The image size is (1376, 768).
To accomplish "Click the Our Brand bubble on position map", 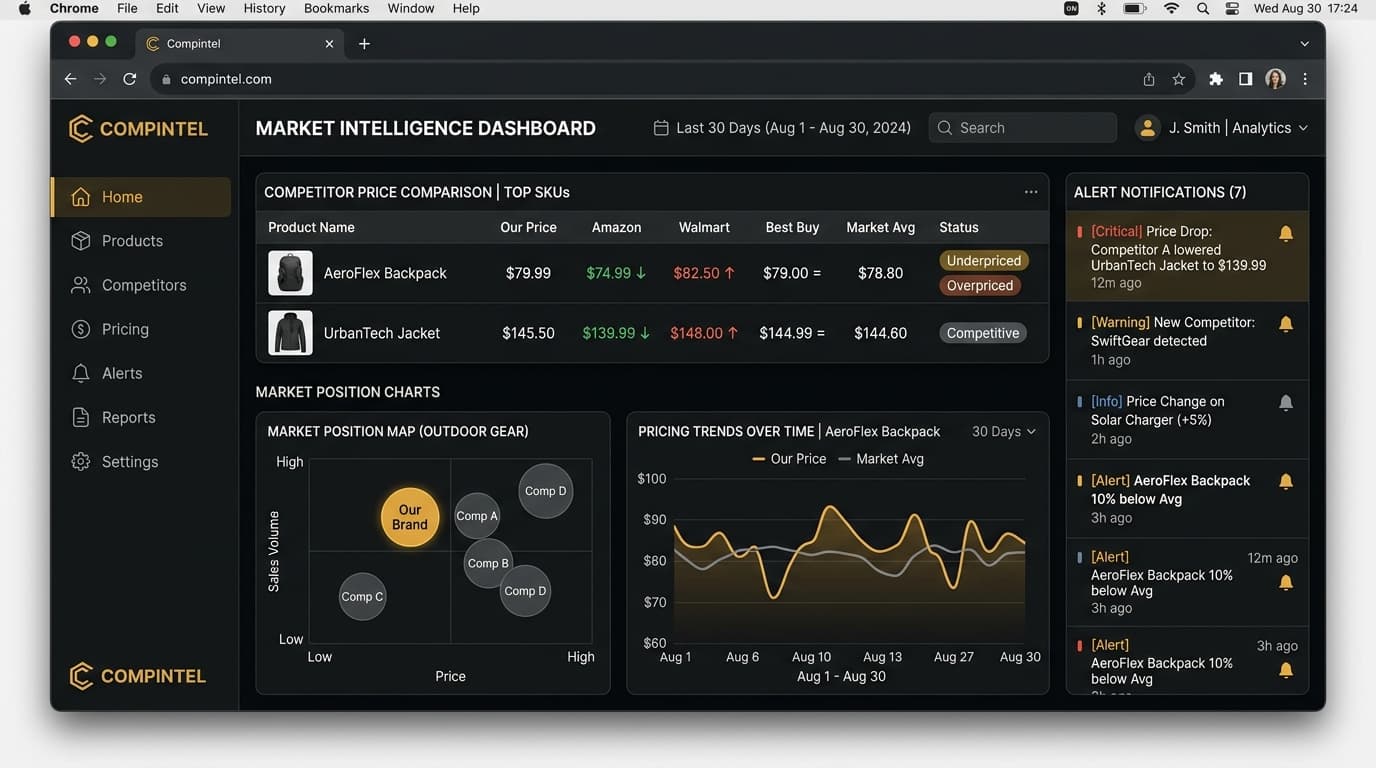I will pyautogui.click(x=410, y=517).
